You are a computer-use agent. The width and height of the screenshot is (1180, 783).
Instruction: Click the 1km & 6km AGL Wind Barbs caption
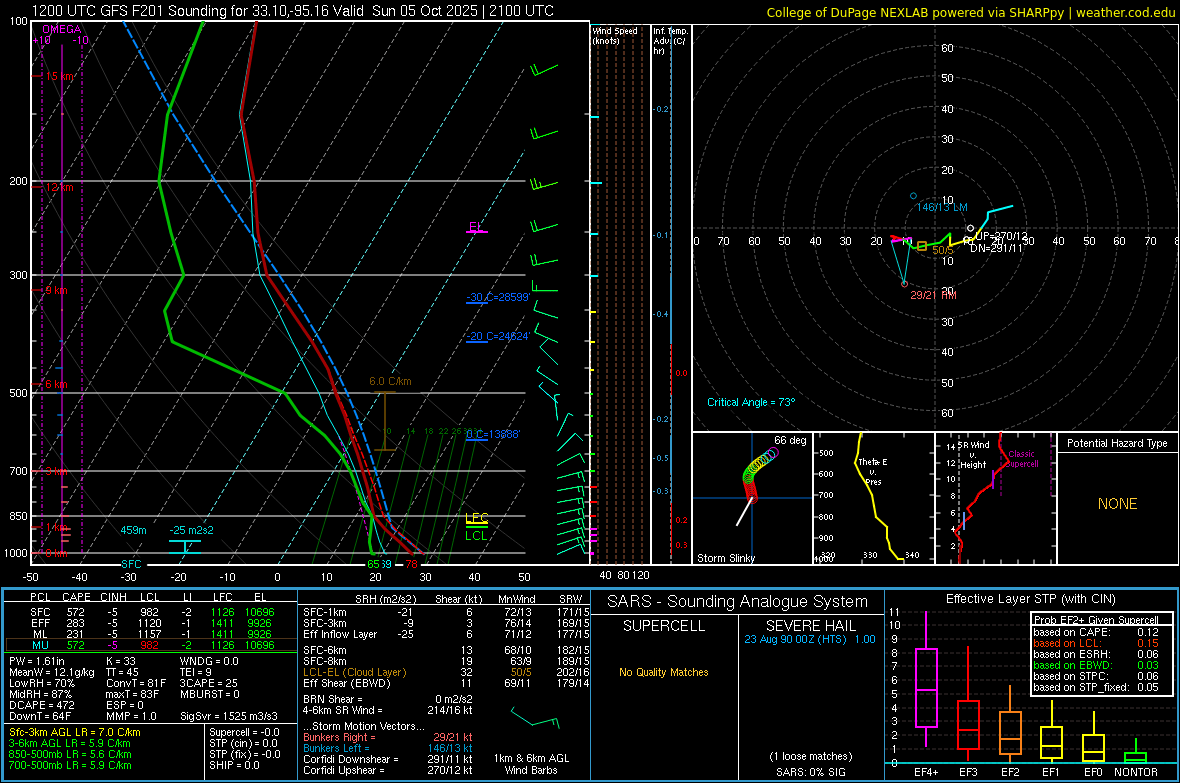tap(531, 764)
